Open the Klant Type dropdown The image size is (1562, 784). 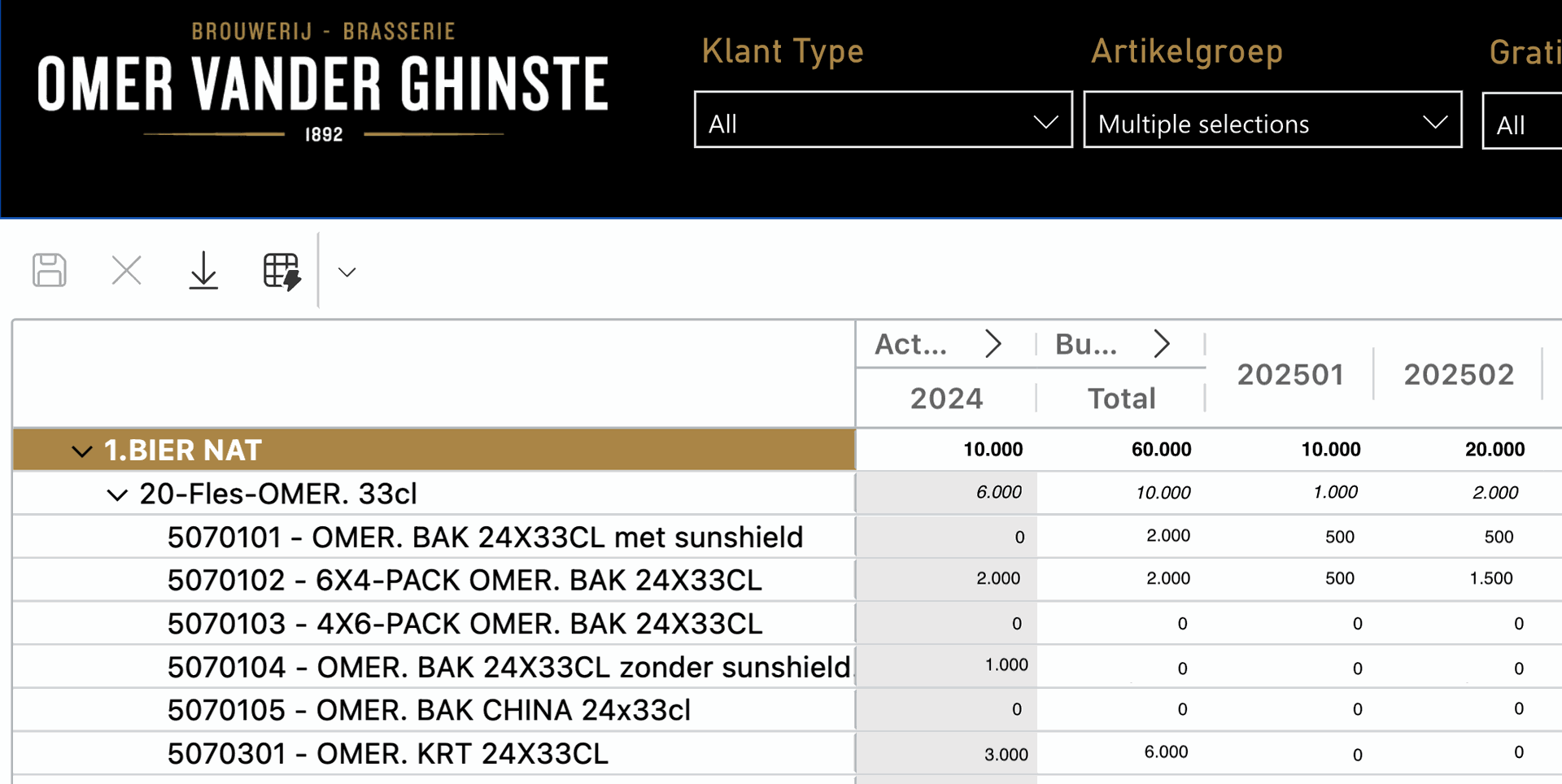883,120
